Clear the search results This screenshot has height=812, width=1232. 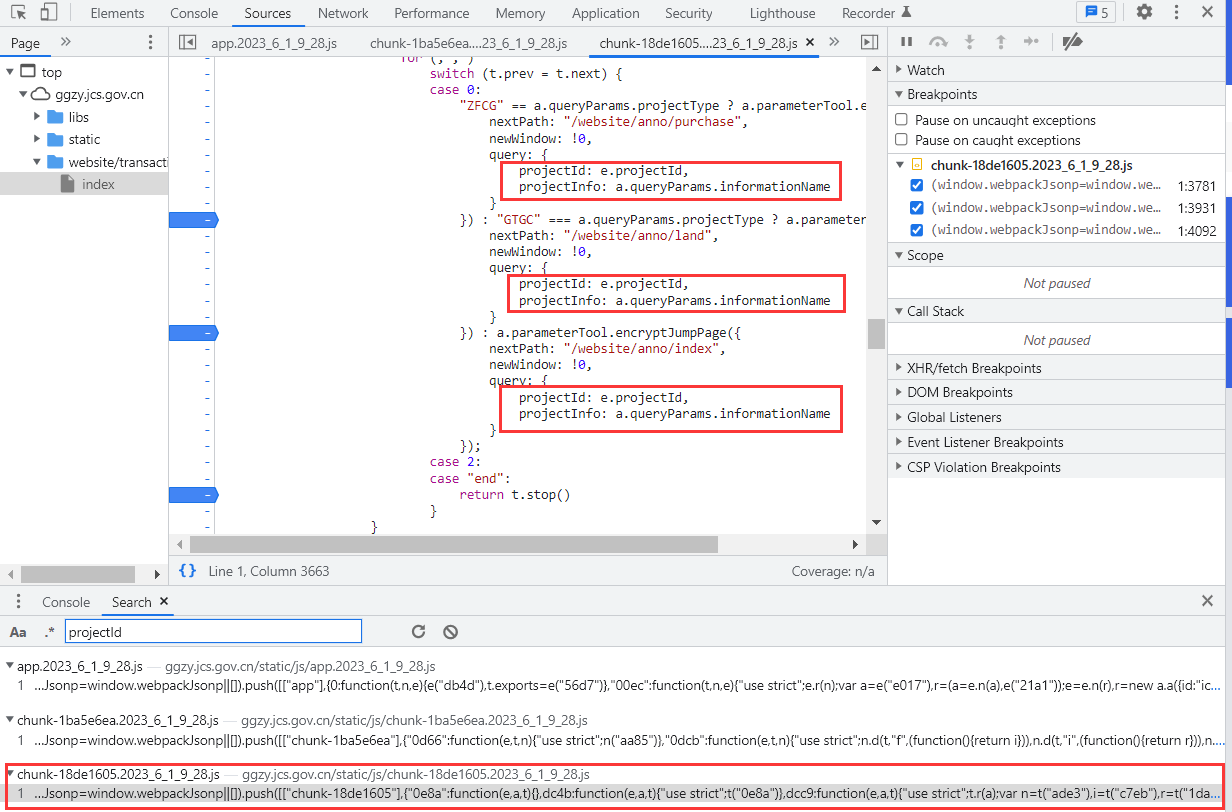click(x=451, y=632)
